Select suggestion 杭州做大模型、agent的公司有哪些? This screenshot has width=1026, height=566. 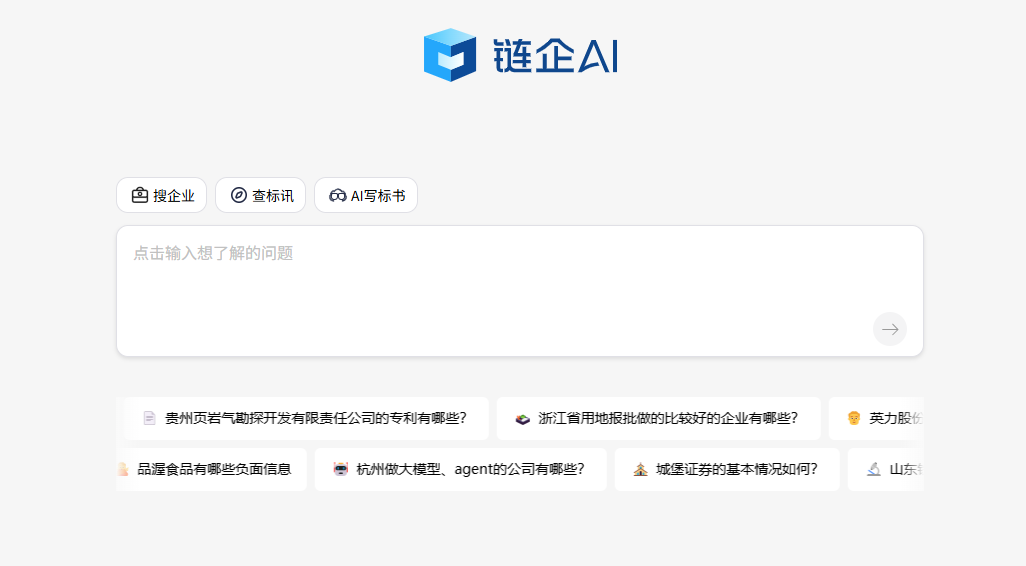461,469
